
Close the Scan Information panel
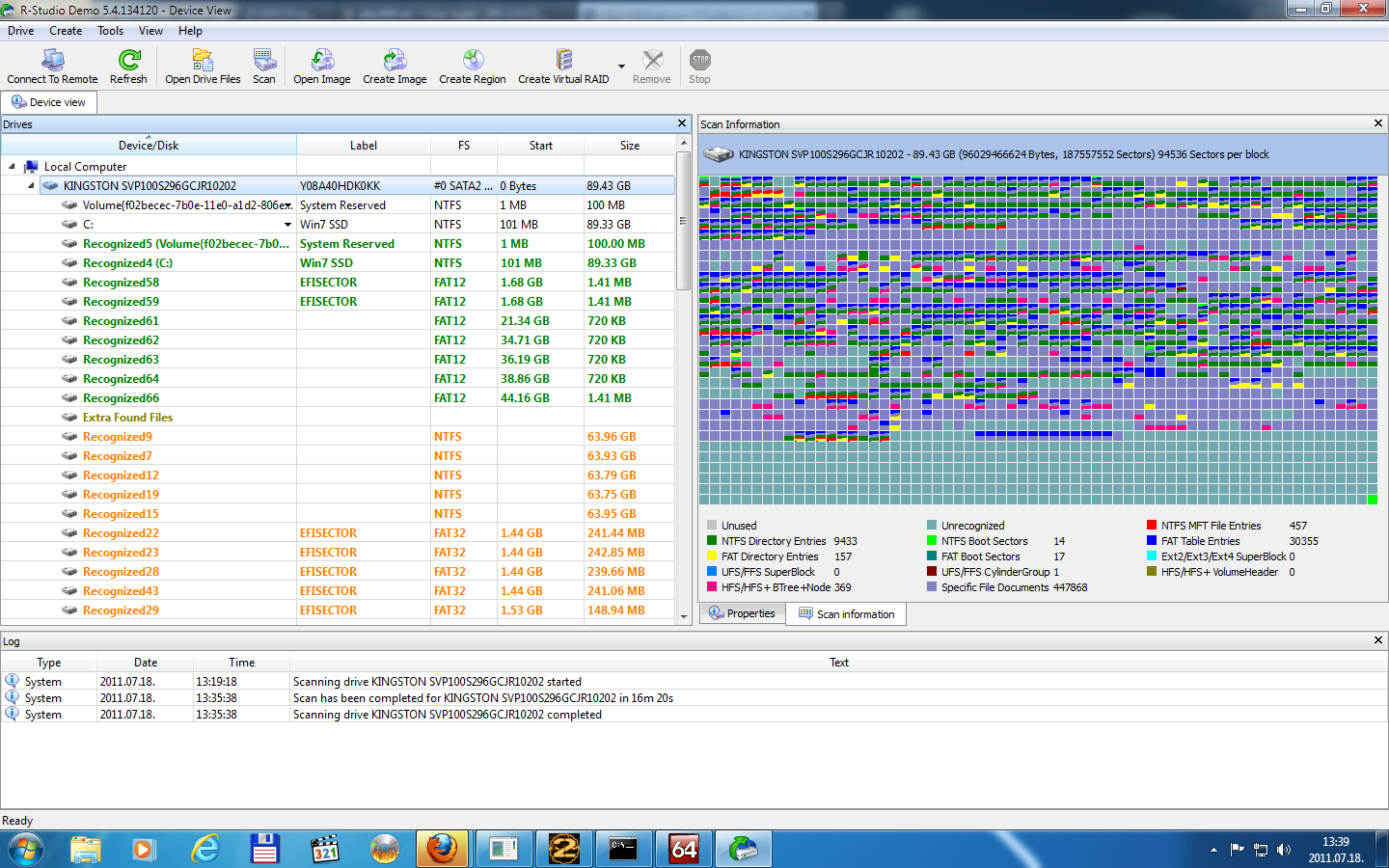click(1378, 123)
